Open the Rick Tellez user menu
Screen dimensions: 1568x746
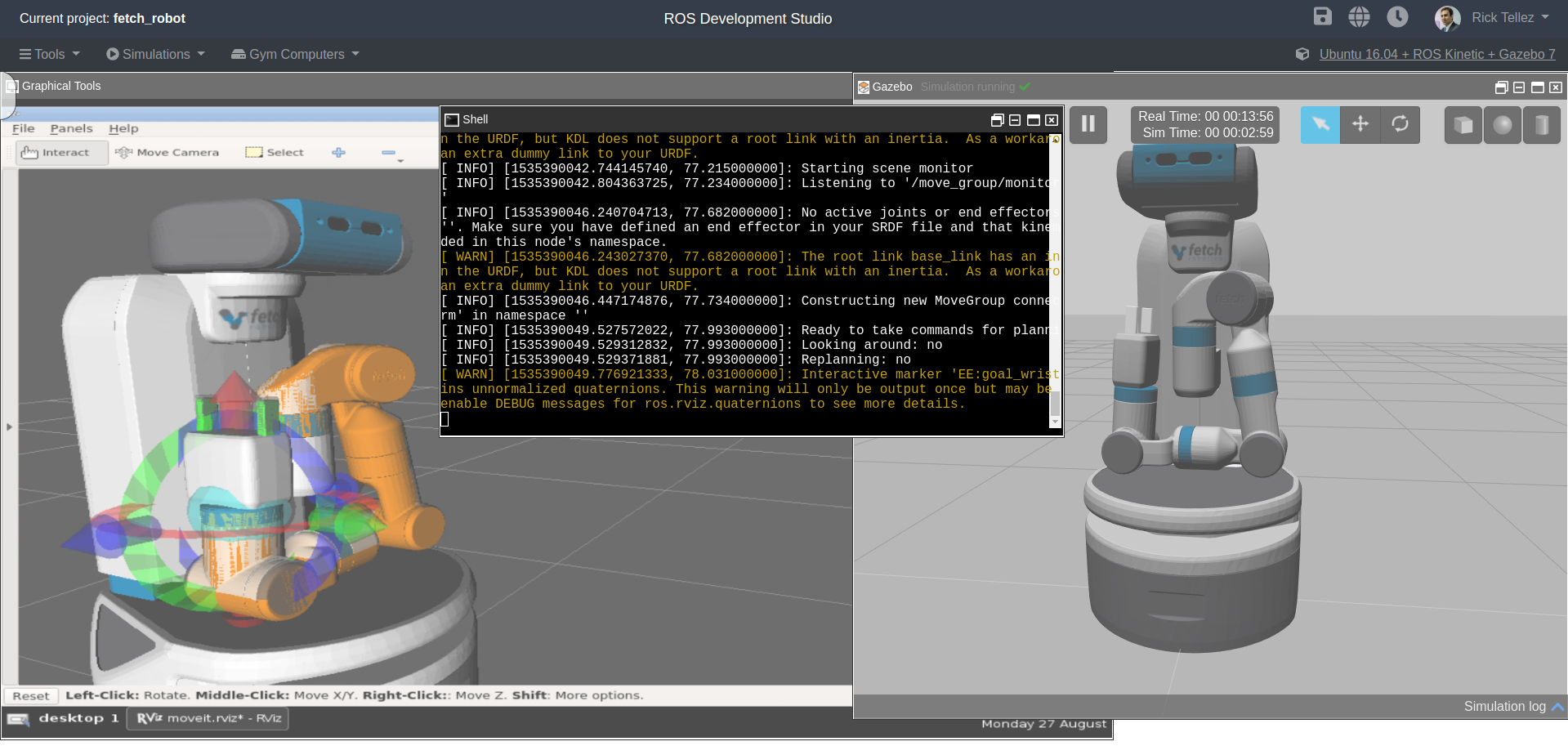coord(1492,17)
